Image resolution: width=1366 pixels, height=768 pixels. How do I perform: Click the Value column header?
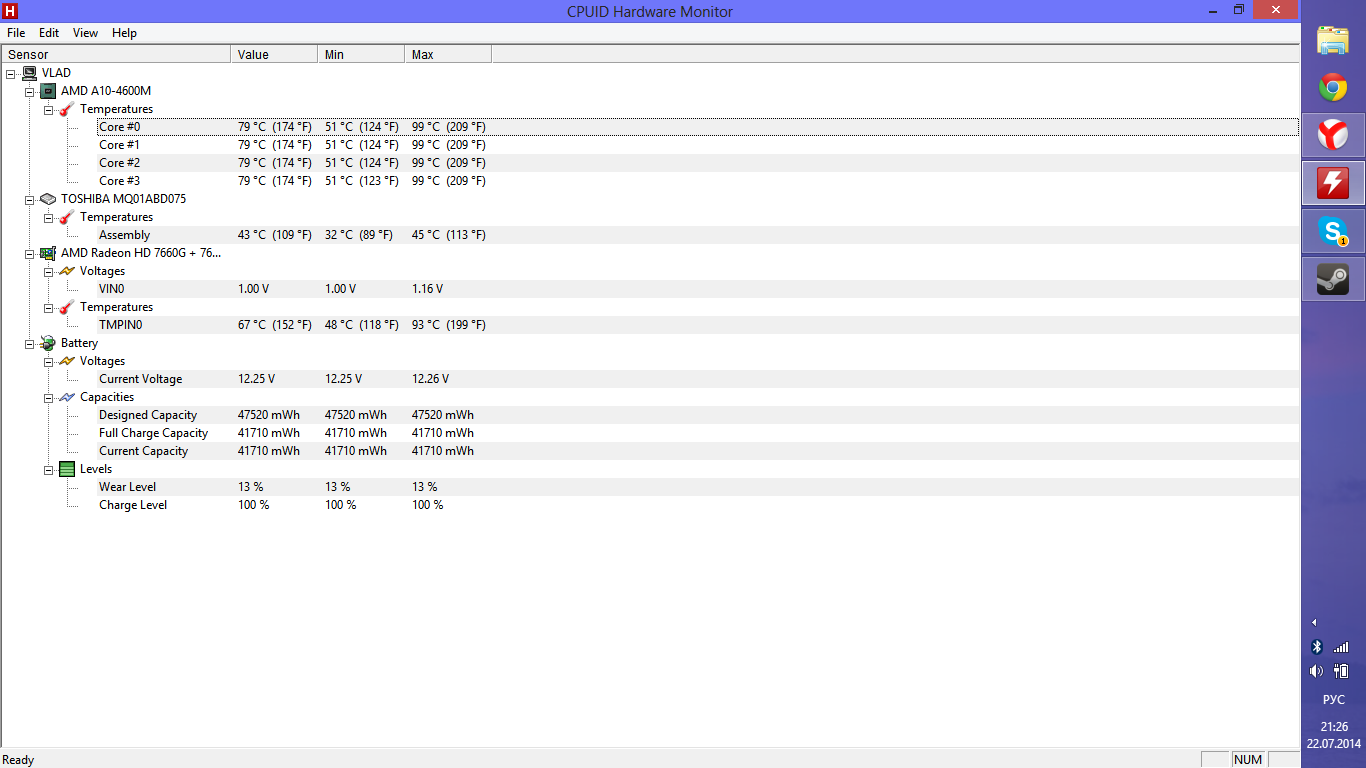pos(274,54)
